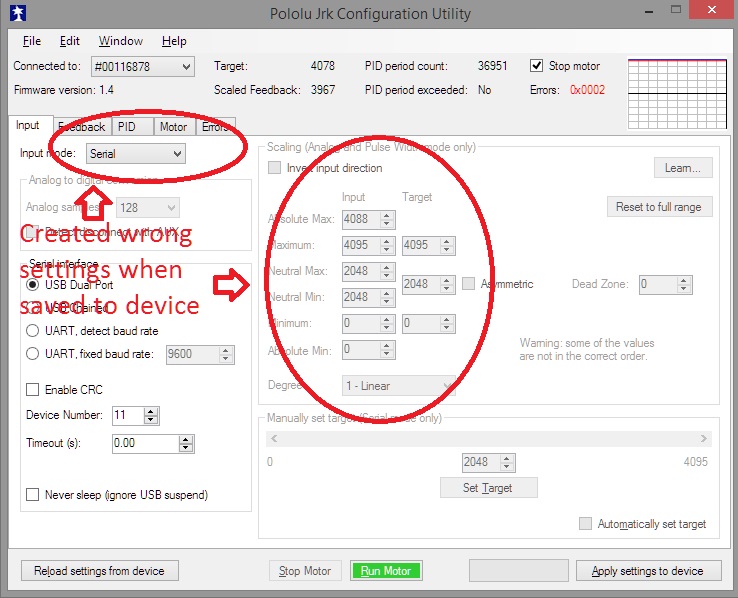Open the Input mode Serial dropdown
This screenshot has height=598, width=738.
coord(136,154)
